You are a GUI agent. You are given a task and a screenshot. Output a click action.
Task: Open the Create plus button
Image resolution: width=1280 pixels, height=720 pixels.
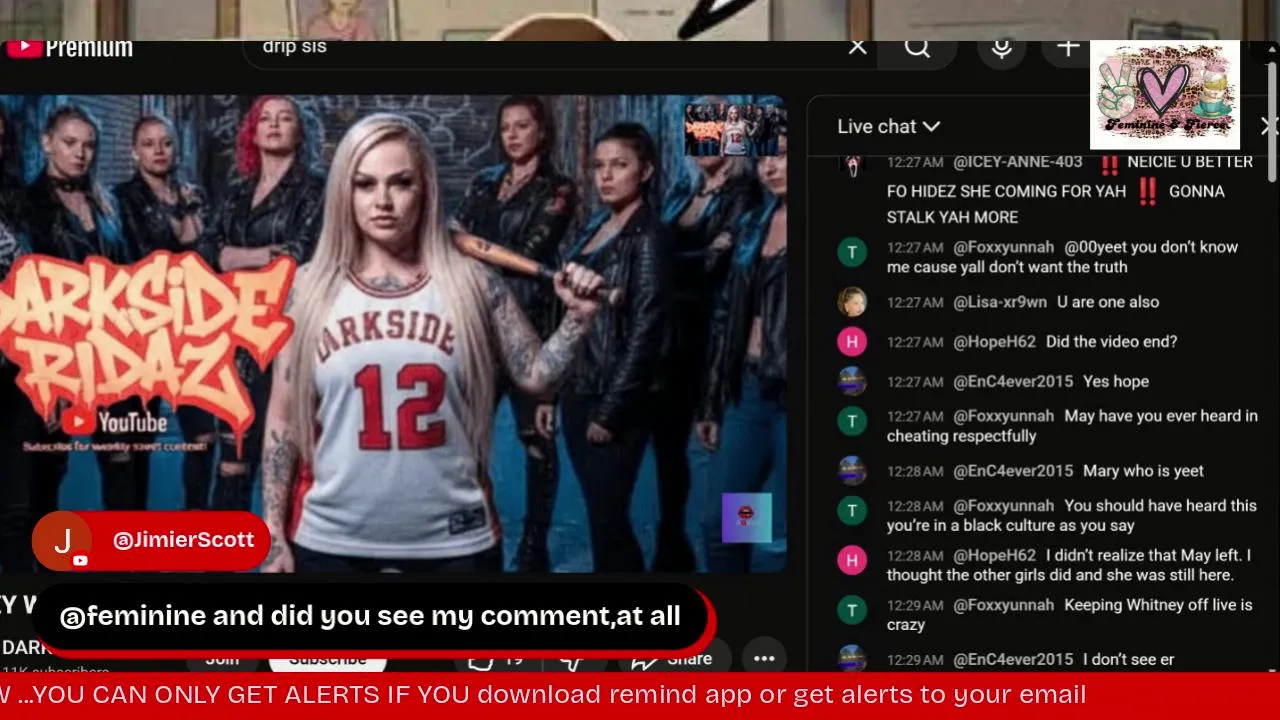pos(1068,47)
